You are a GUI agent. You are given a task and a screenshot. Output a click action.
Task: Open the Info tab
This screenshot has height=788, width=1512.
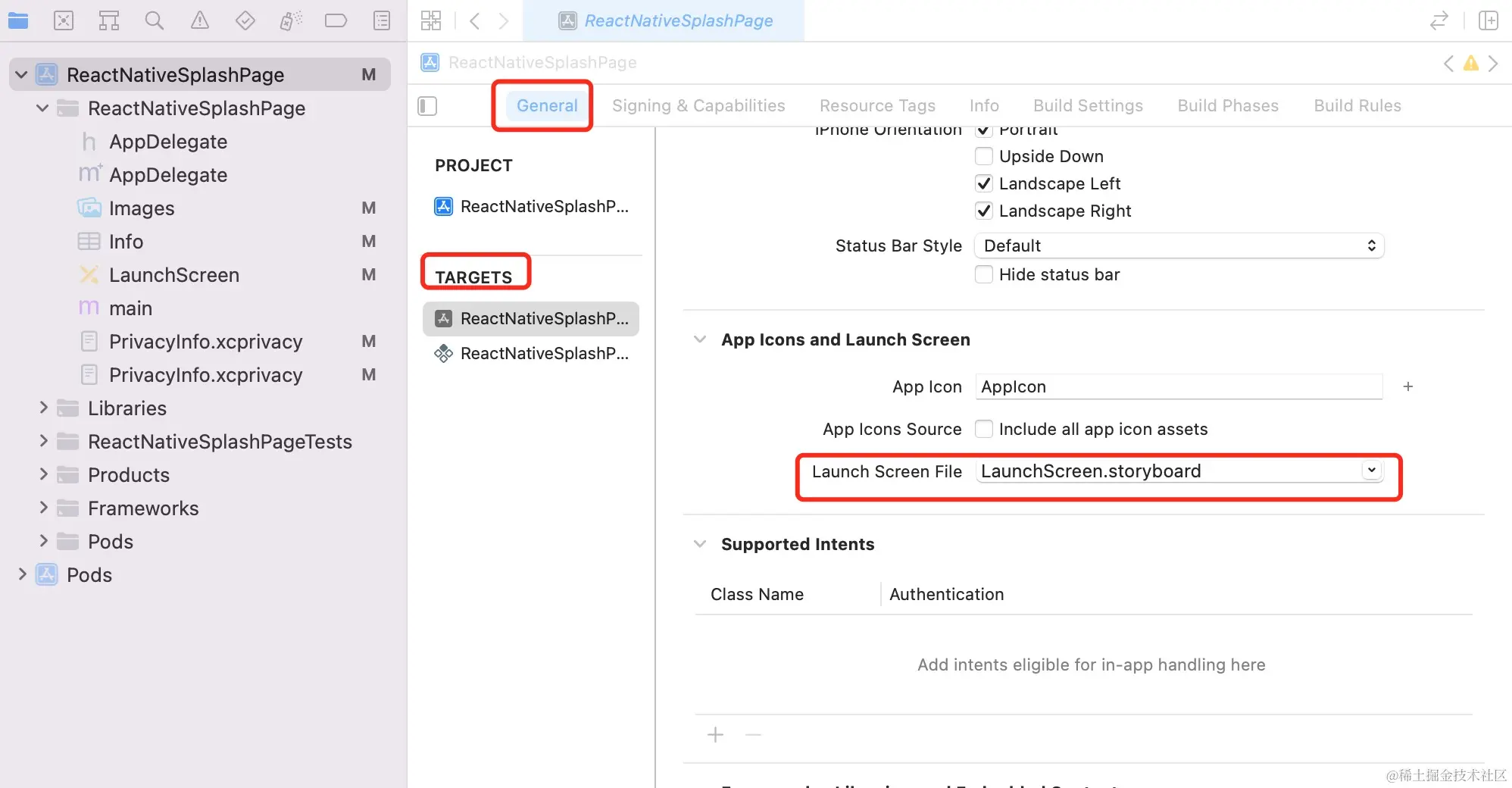point(984,106)
